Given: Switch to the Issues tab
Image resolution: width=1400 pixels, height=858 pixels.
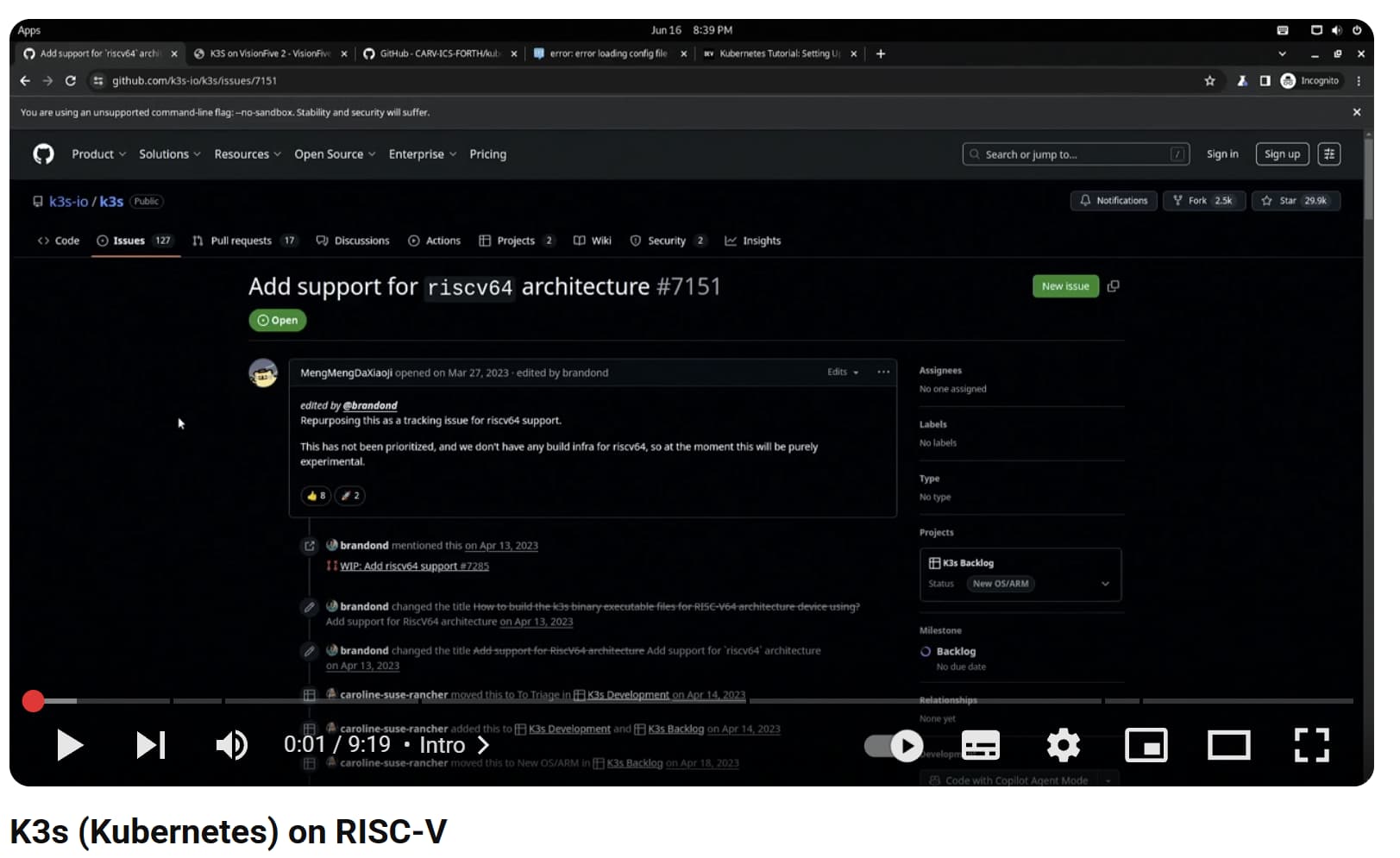Looking at the screenshot, I should [135, 241].
